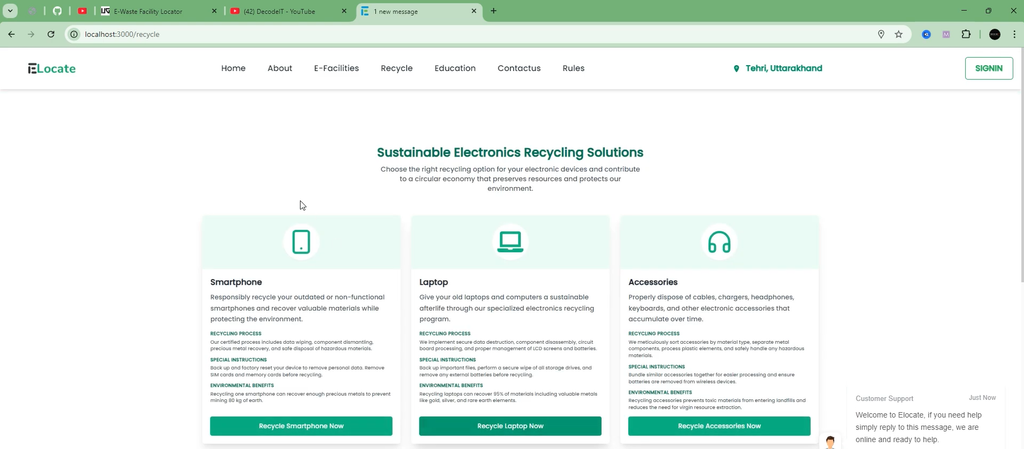Click the ELocate logo in the header
This screenshot has height=449, width=1024.
pos(52,69)
